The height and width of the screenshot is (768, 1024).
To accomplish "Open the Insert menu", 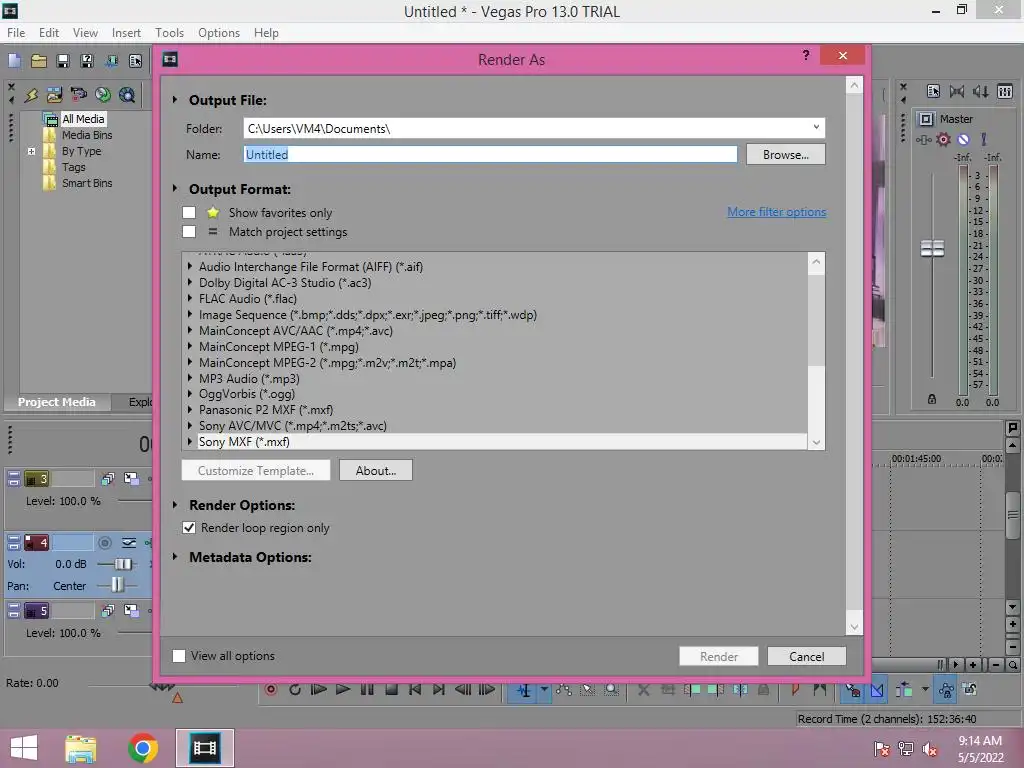I will pos(126,33).
